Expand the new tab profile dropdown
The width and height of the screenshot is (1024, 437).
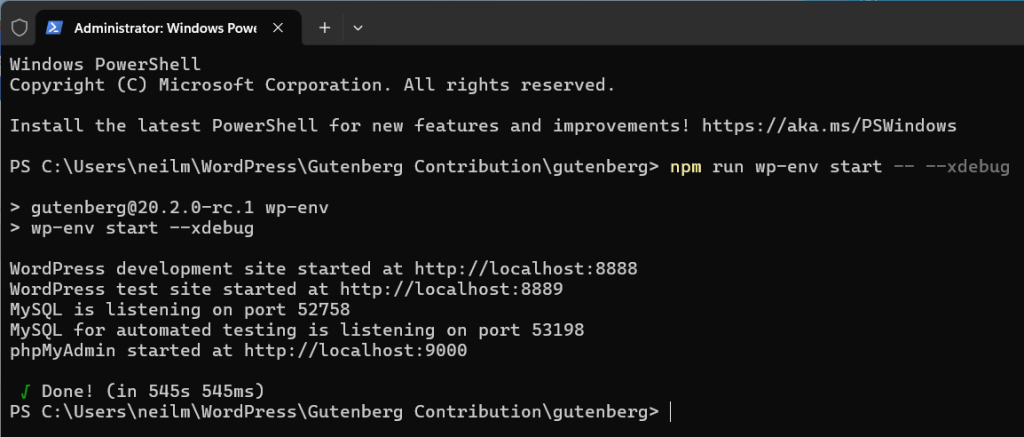[x=358, y=28]
